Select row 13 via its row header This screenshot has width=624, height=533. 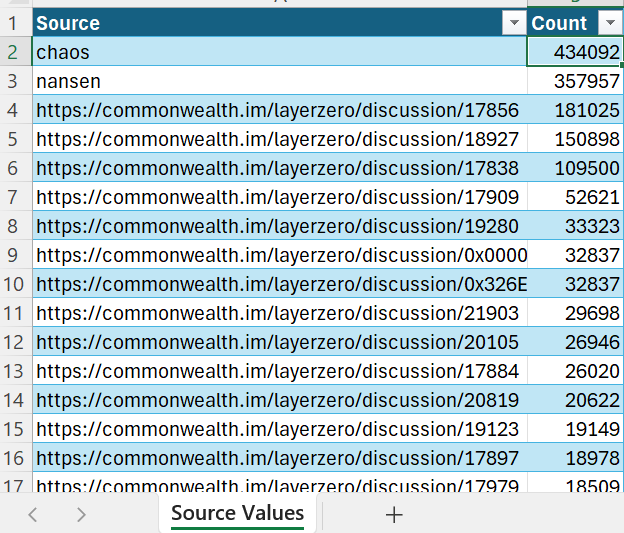click(16, 371)
